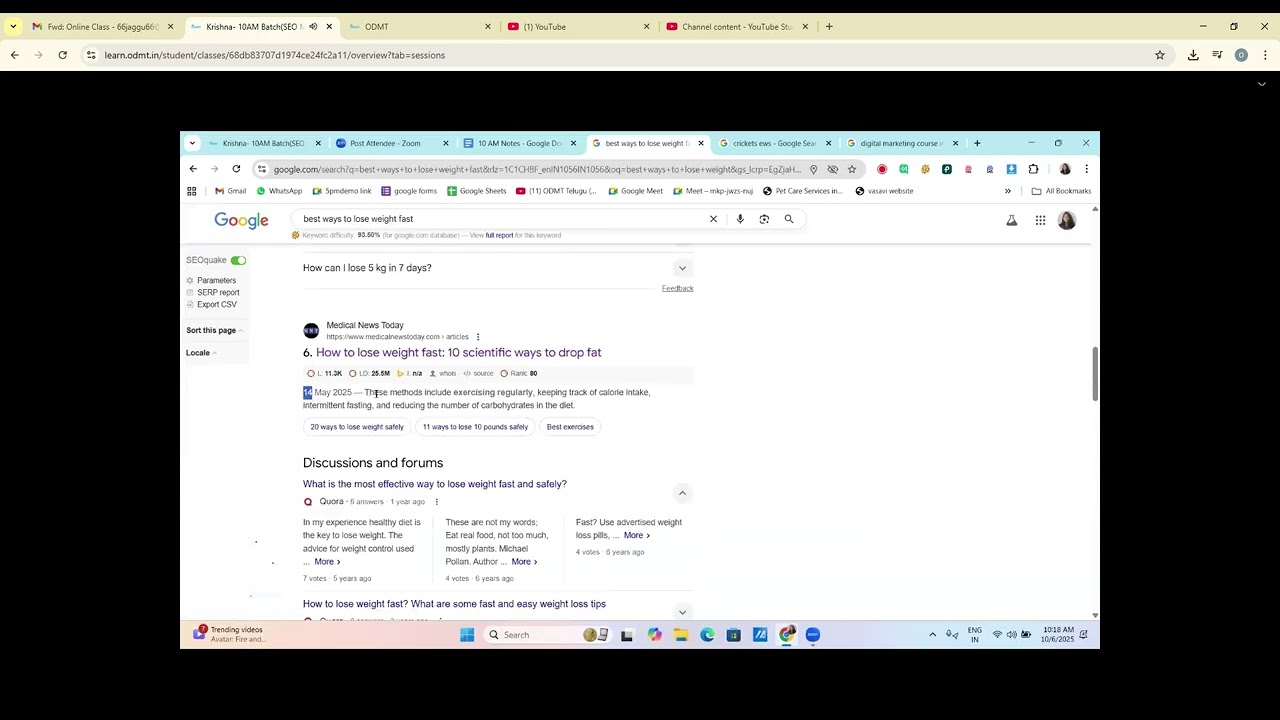Image resolution: width=1280 pixels, height=720 pixels.
Task: Open SEOquake Parameters settings
Action: pyautogui.click(x=216, y=281)
